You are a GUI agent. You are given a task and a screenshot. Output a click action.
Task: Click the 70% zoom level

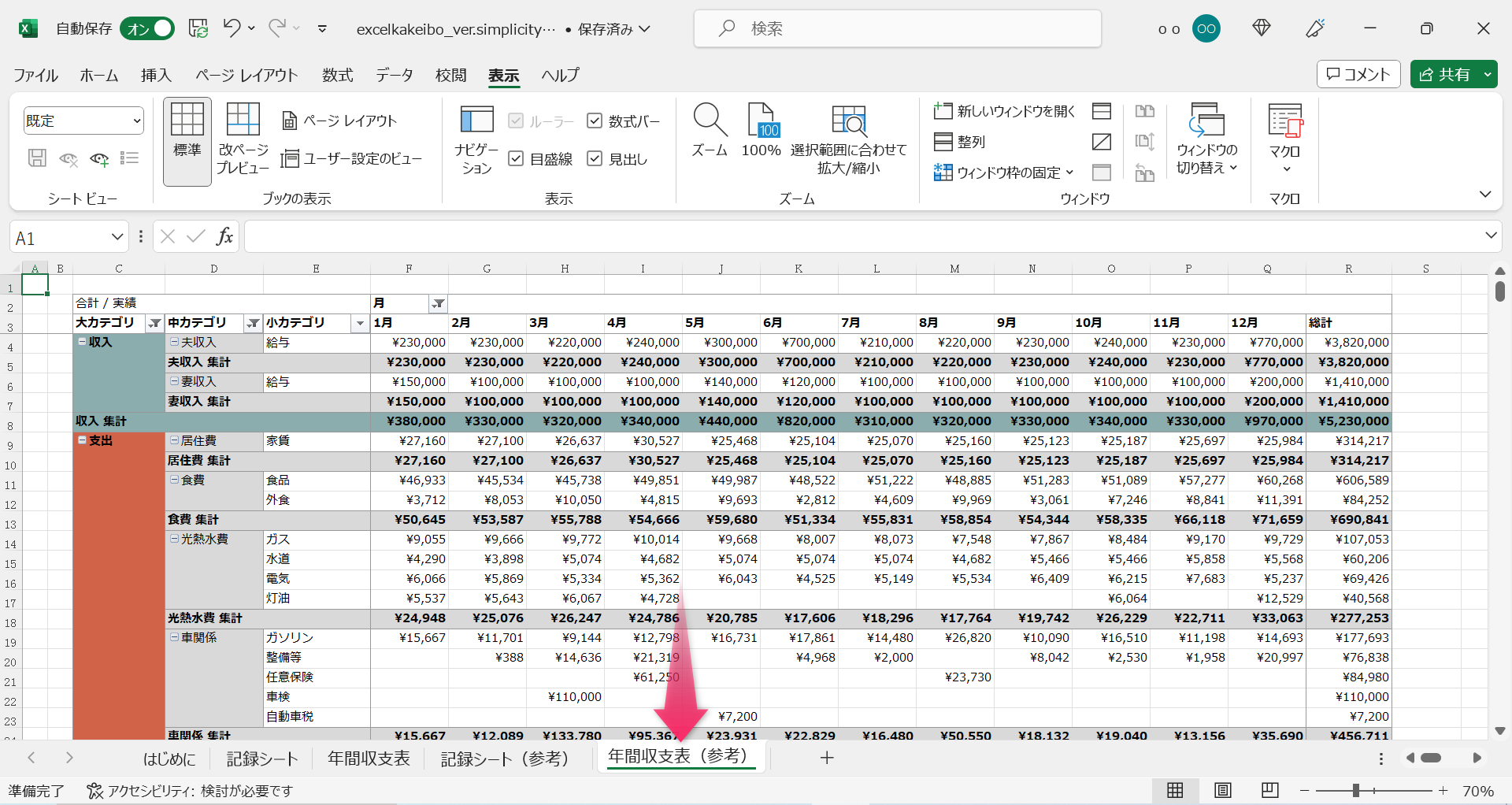click(1478, 791)
